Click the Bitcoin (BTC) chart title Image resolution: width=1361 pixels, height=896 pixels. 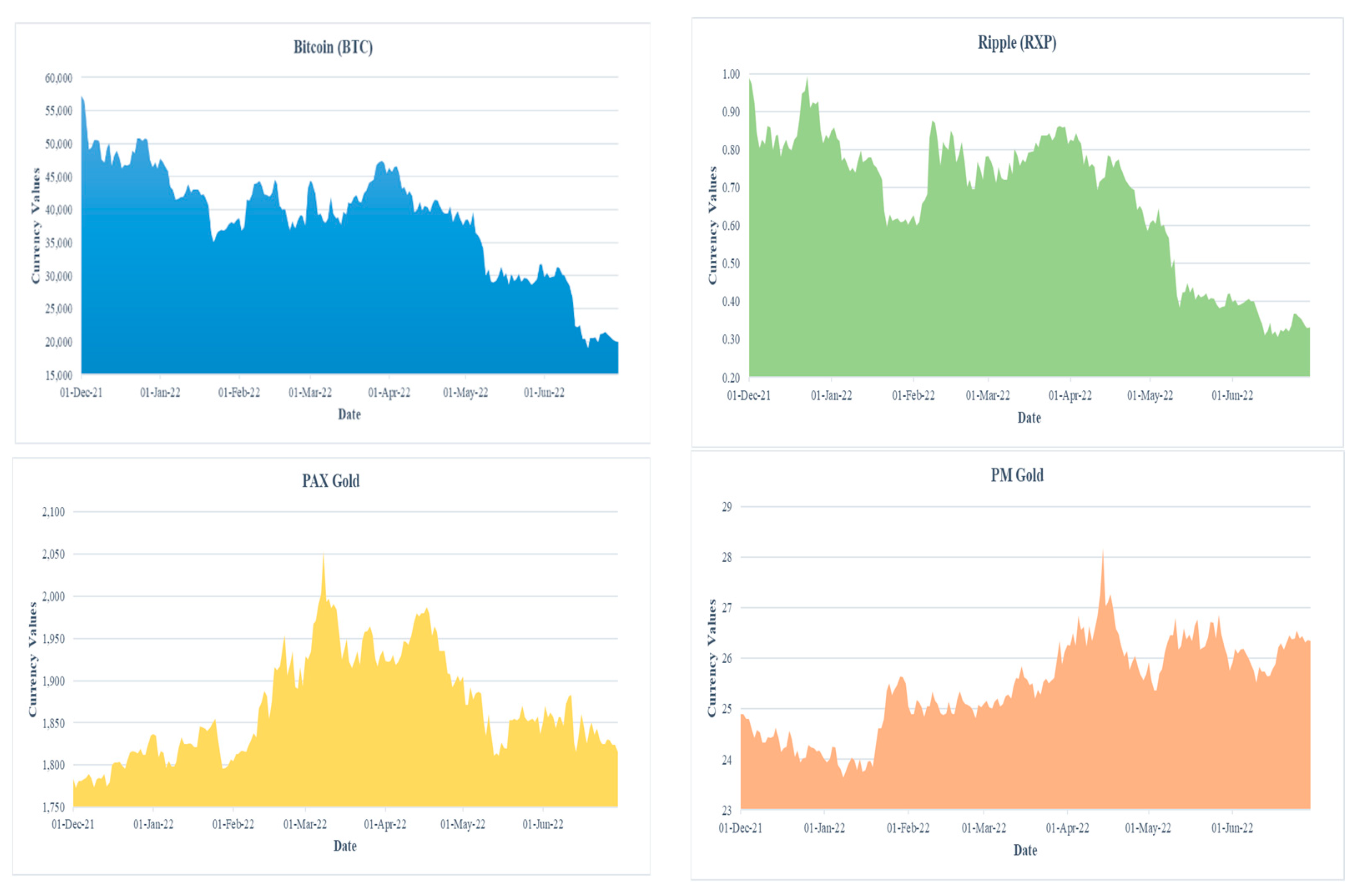(x=333, y=47)
